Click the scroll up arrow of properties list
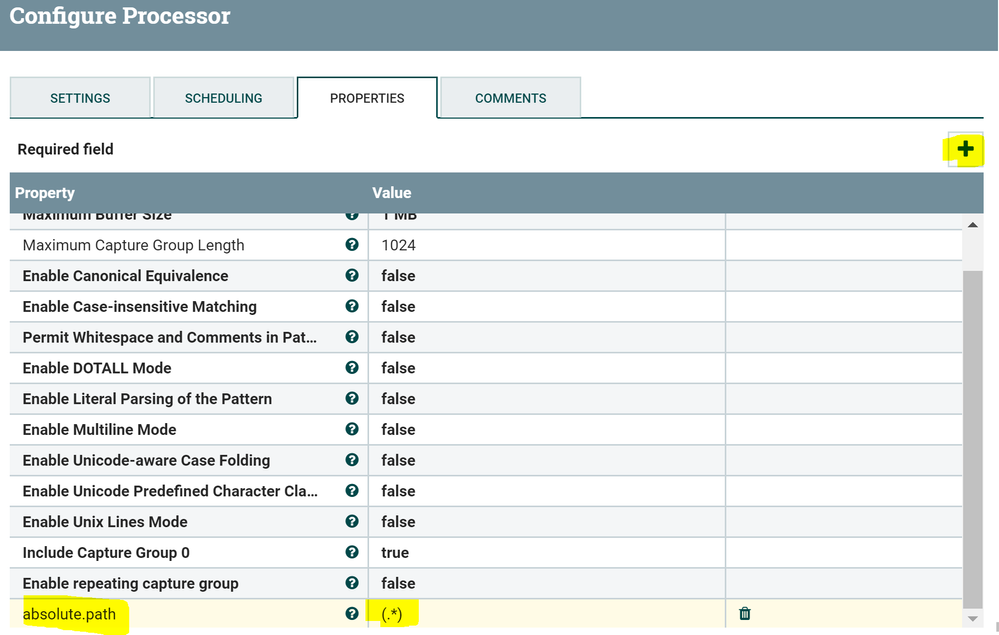The height and width of the screenshot is (635, 999). (x=974, y=225)
